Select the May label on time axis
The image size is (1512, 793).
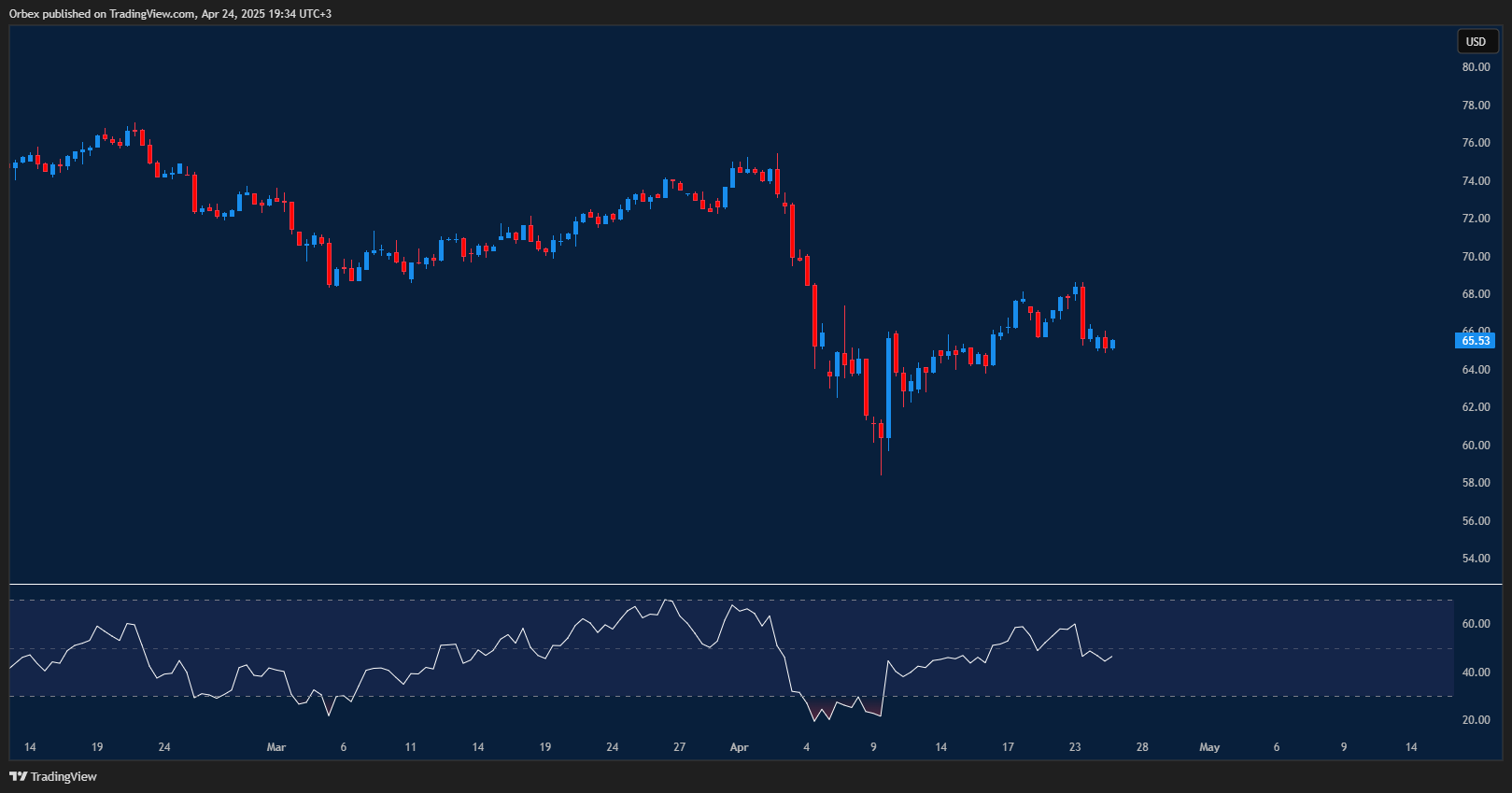[1209, 747]
